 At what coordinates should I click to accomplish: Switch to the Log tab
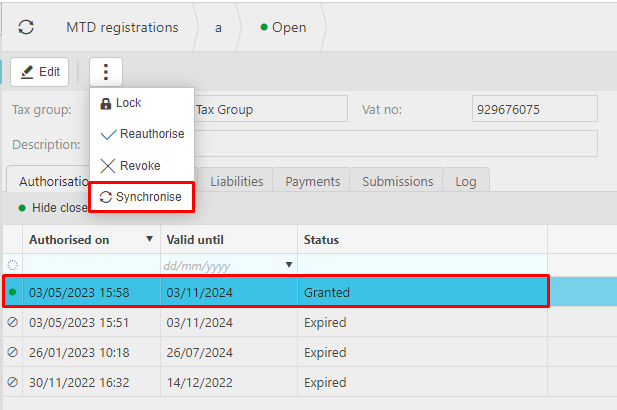[x=466, y=181]
